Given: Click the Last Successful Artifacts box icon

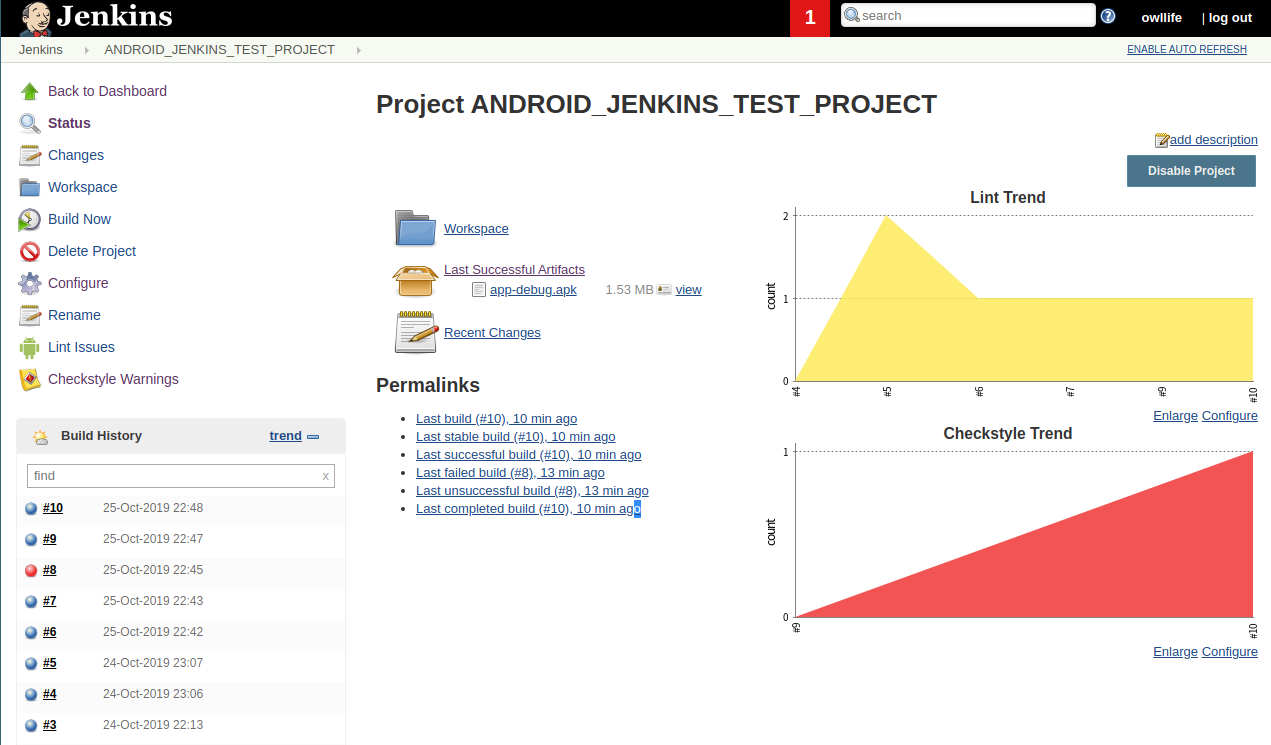Looking at the screenshot, I should pos(416,280).
